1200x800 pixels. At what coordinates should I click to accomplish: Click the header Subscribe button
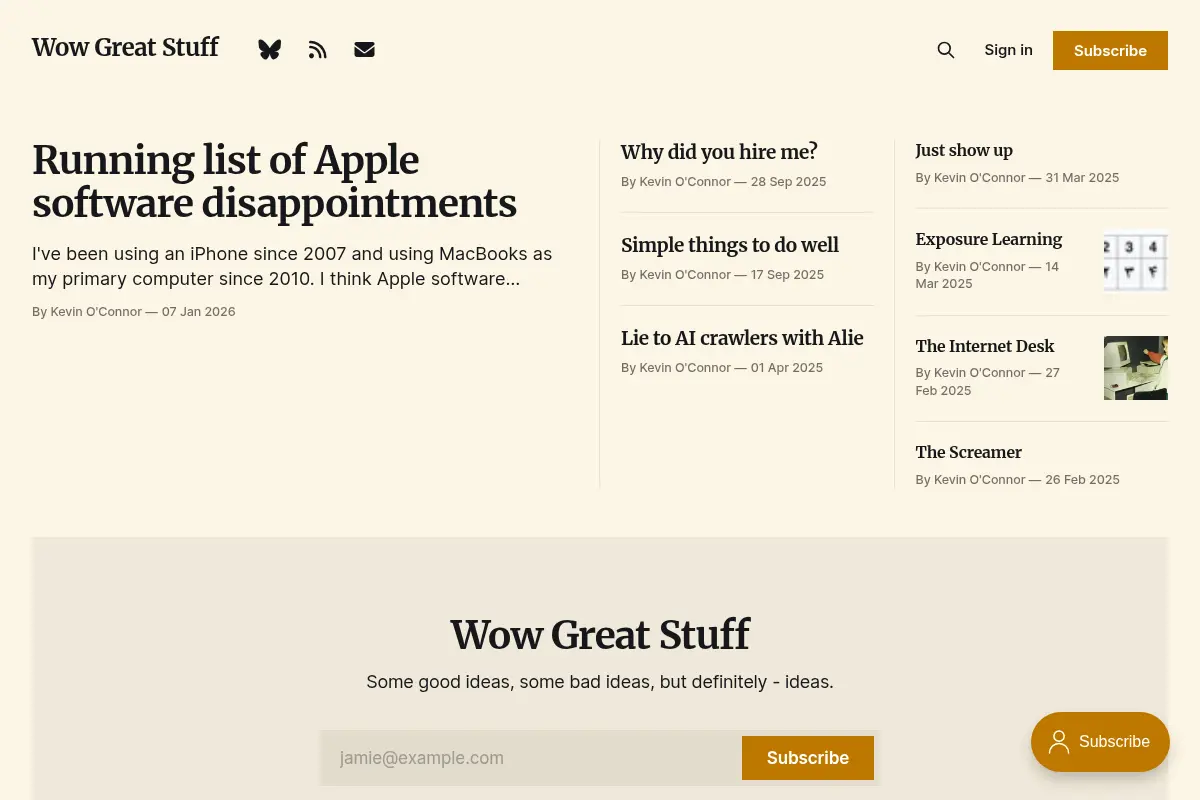pos(1110,50)
